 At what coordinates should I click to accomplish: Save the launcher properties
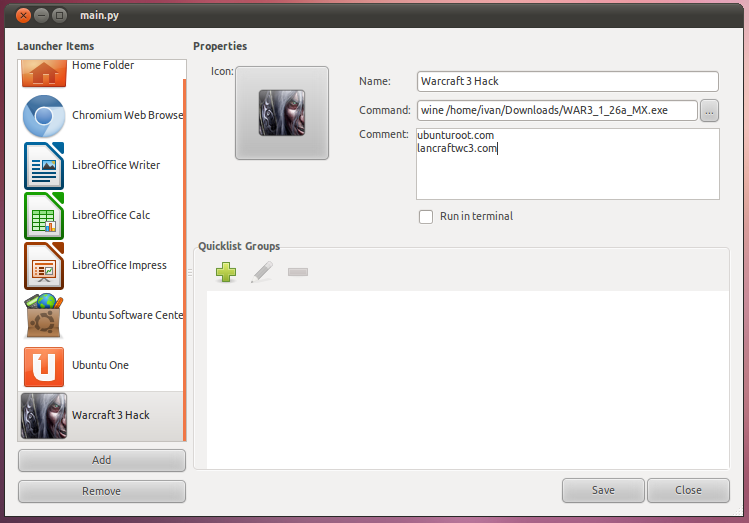tap(603, 491)
